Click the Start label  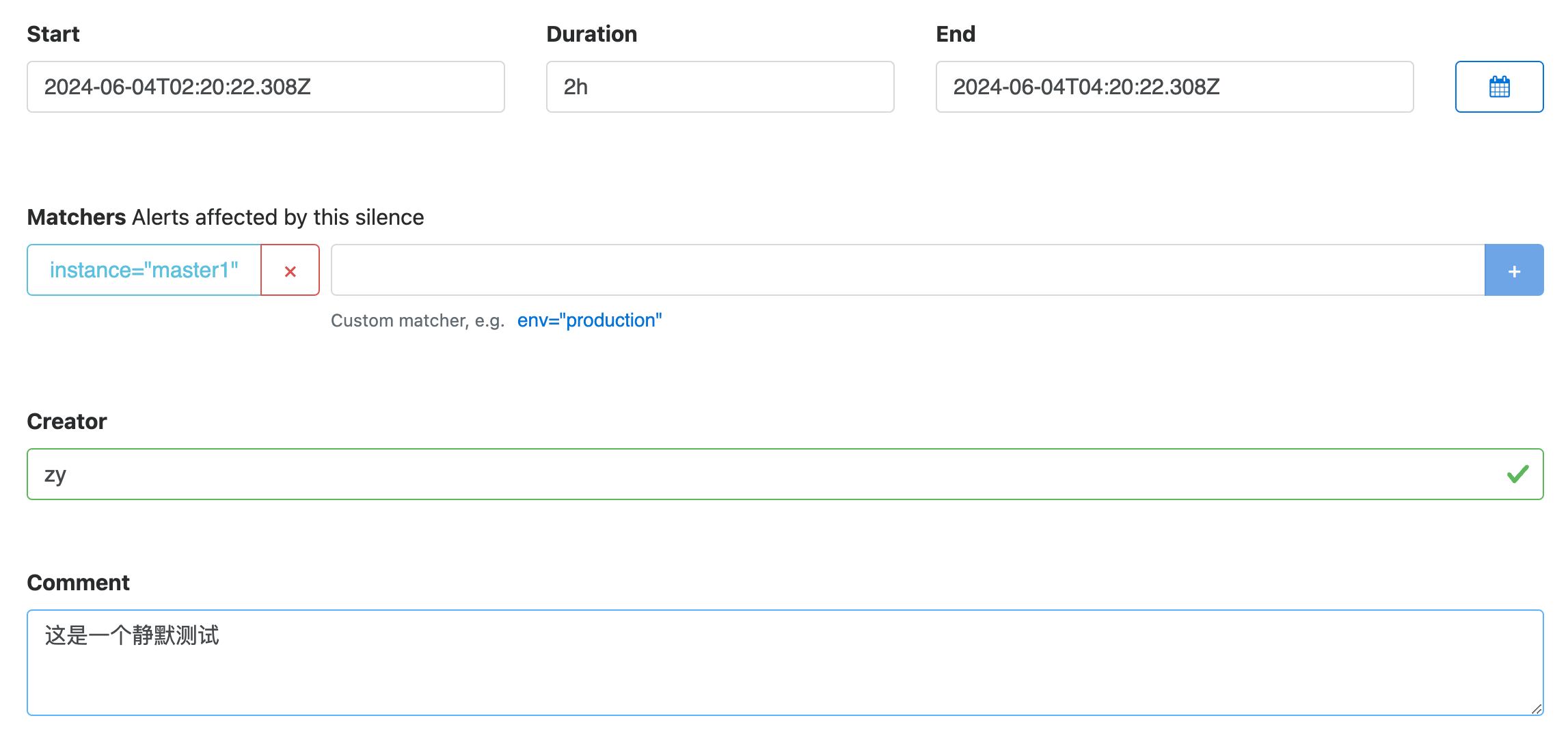[53, 34]
